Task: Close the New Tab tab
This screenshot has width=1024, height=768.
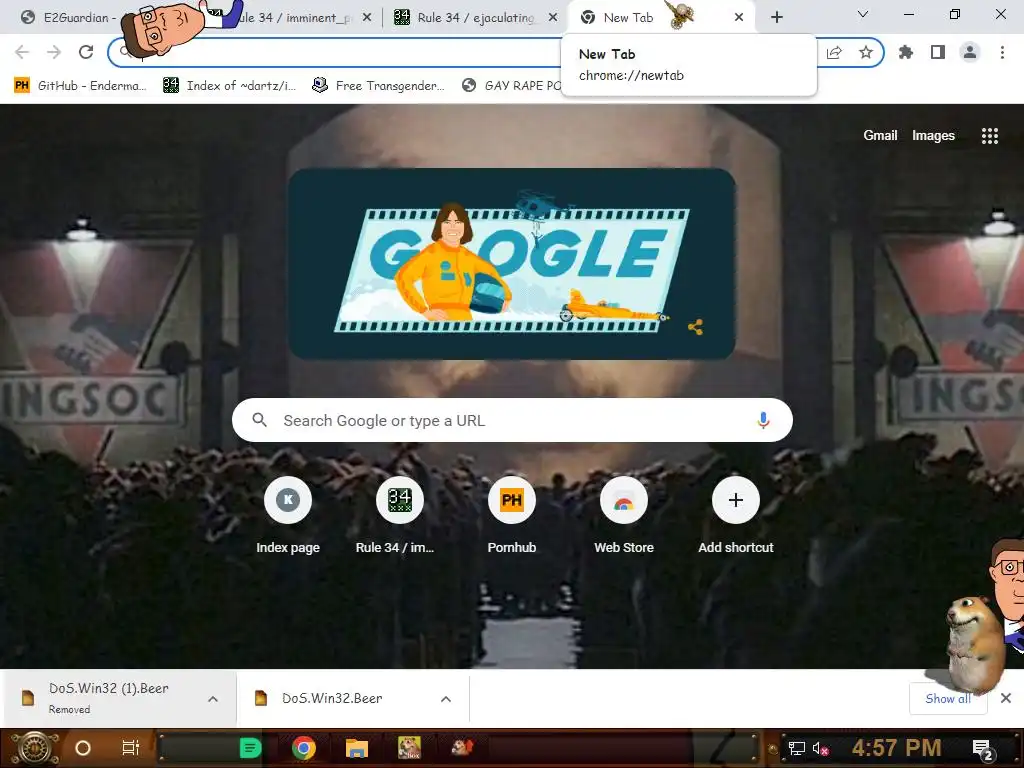Action: (x=739, y=17)
